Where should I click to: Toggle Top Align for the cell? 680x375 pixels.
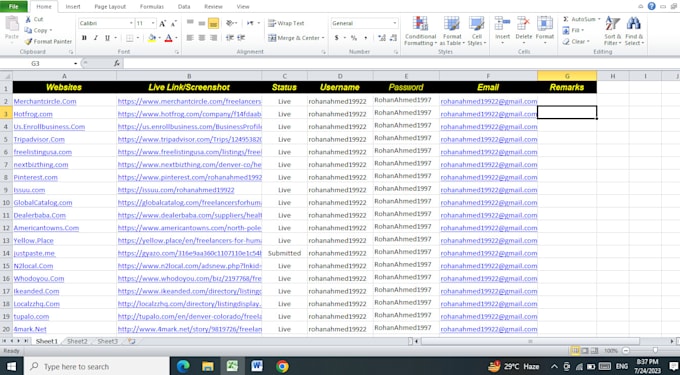tap(190, 23)
